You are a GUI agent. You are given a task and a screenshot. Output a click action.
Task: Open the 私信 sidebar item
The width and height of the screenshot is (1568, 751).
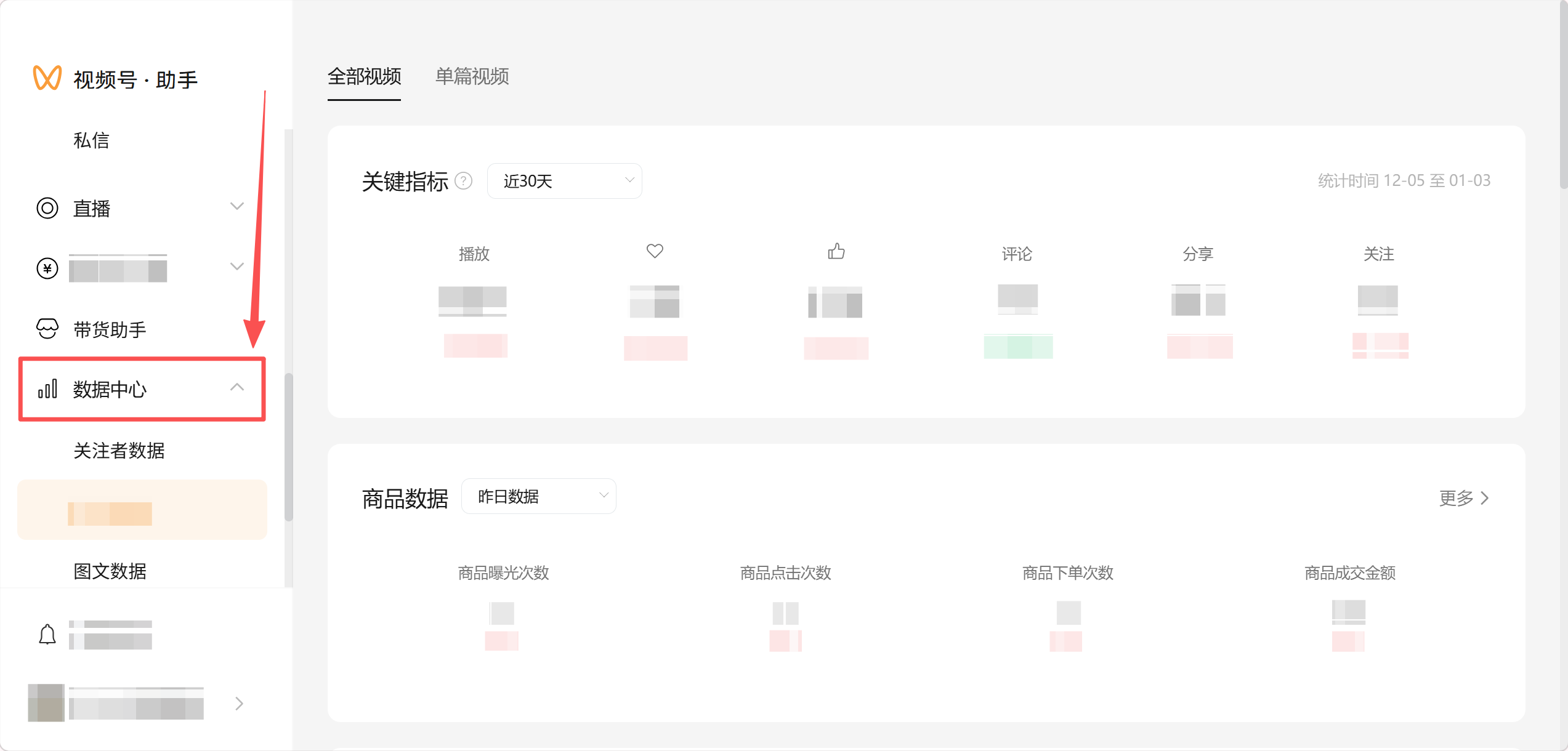pyautogui.click(x=91, y=140)
